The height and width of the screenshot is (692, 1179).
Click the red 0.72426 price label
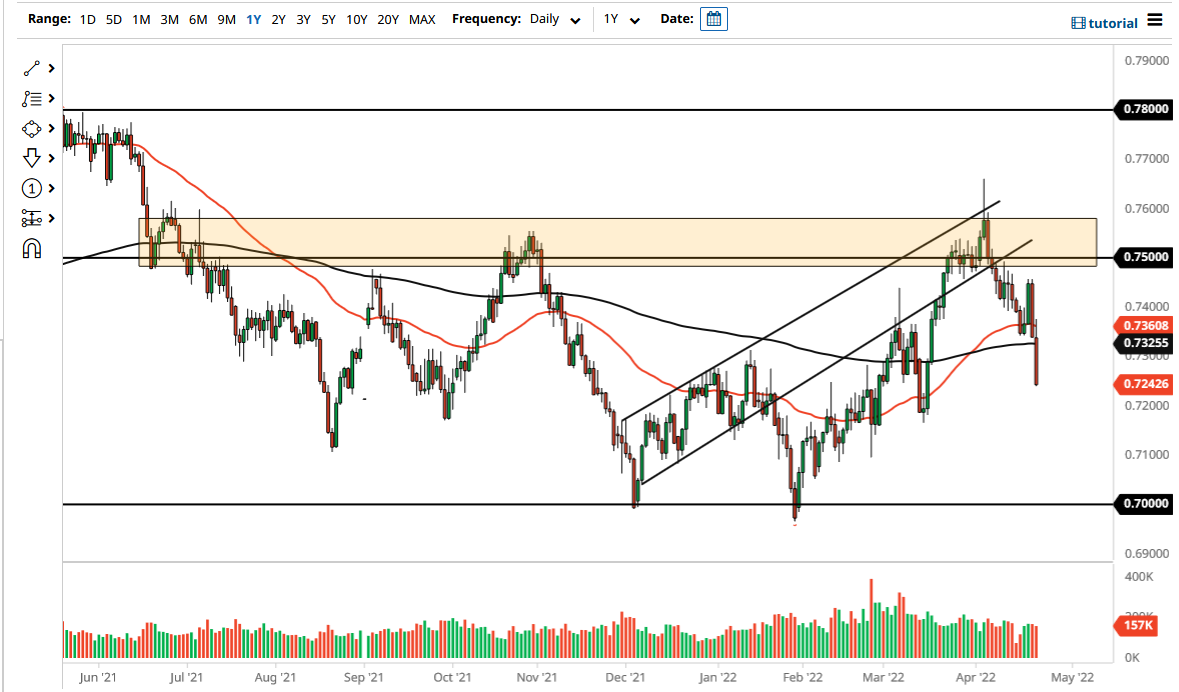(1143, 384)
